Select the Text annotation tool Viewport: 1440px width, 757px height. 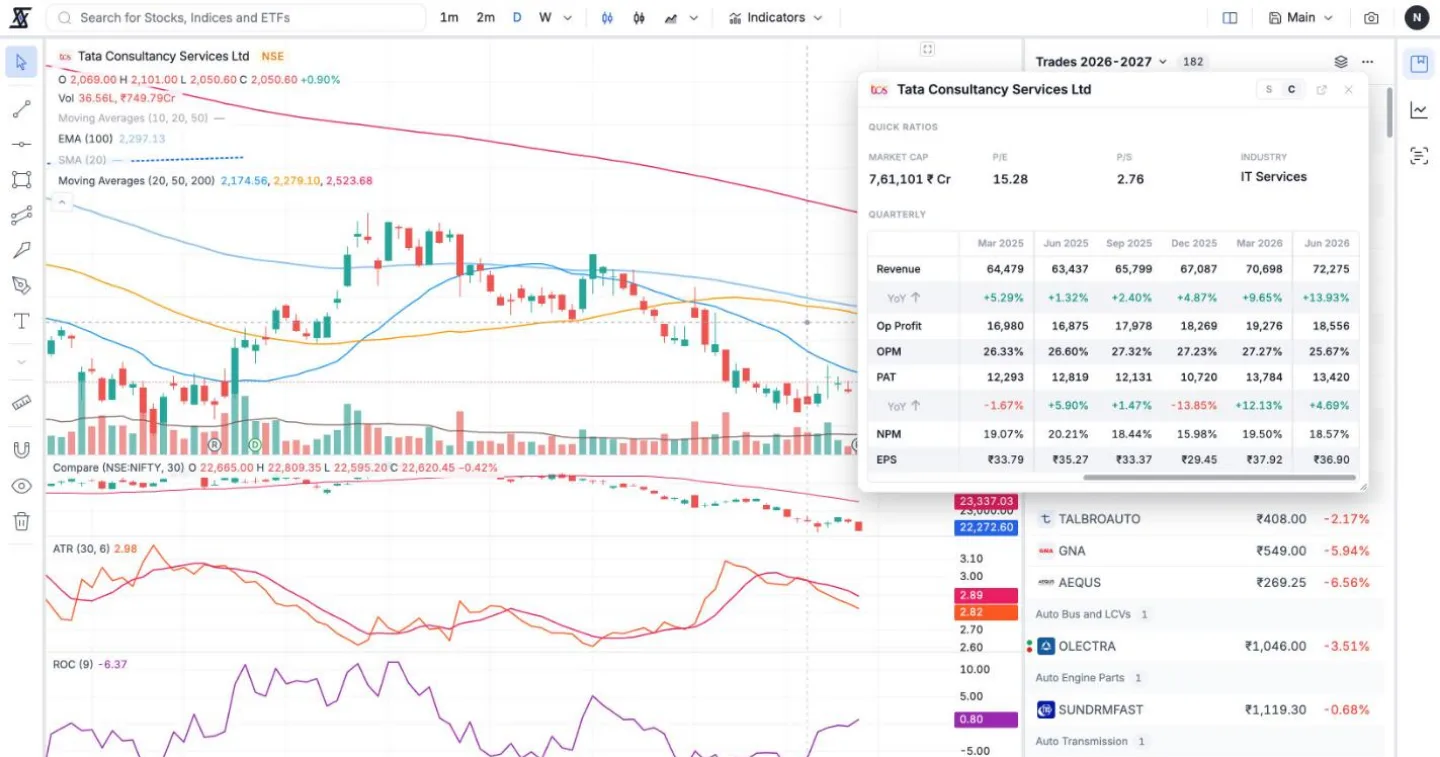pyautogui.click(x=21, y=321)
